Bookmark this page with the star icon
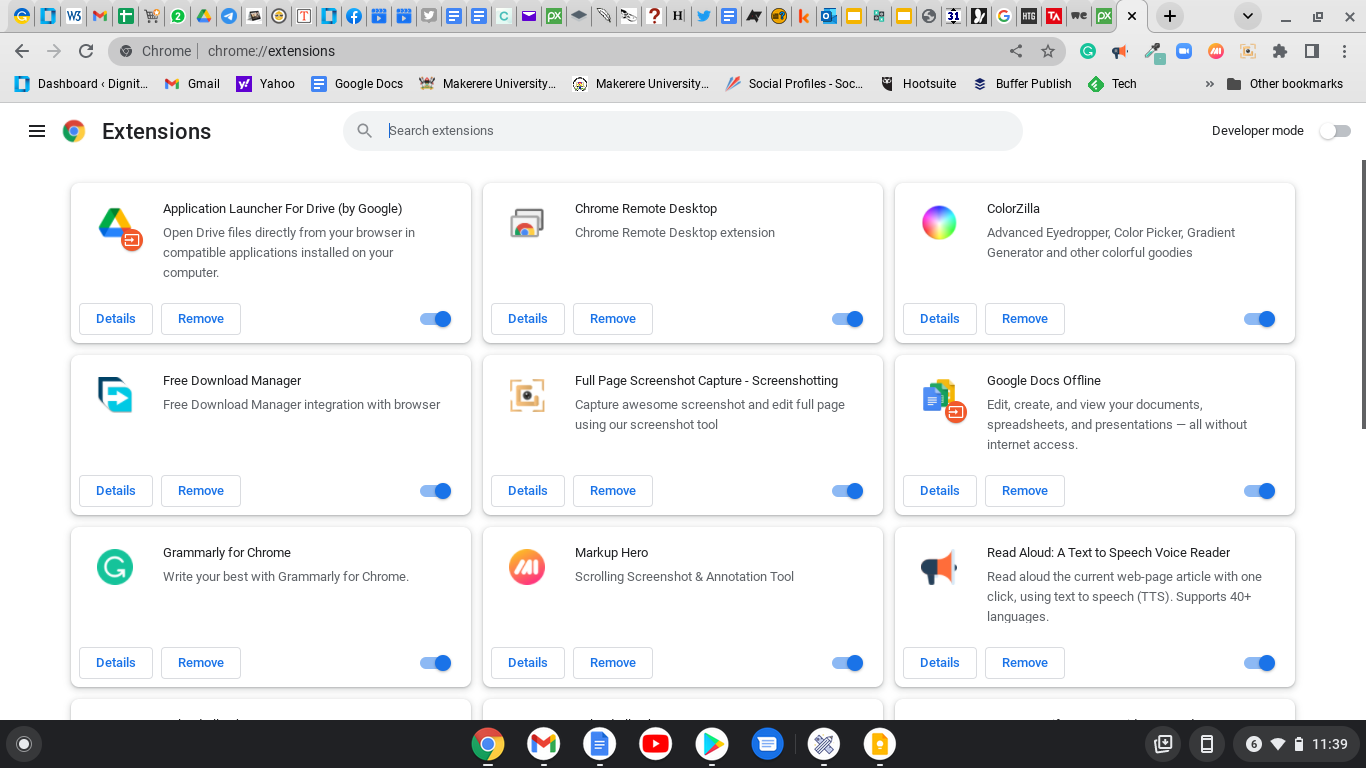This screenshot has height=768, width=1366. 1048,51
